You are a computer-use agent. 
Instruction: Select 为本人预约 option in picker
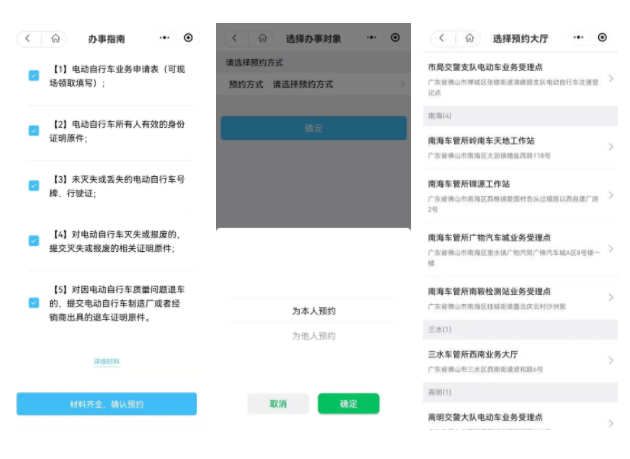coord(313,311)
